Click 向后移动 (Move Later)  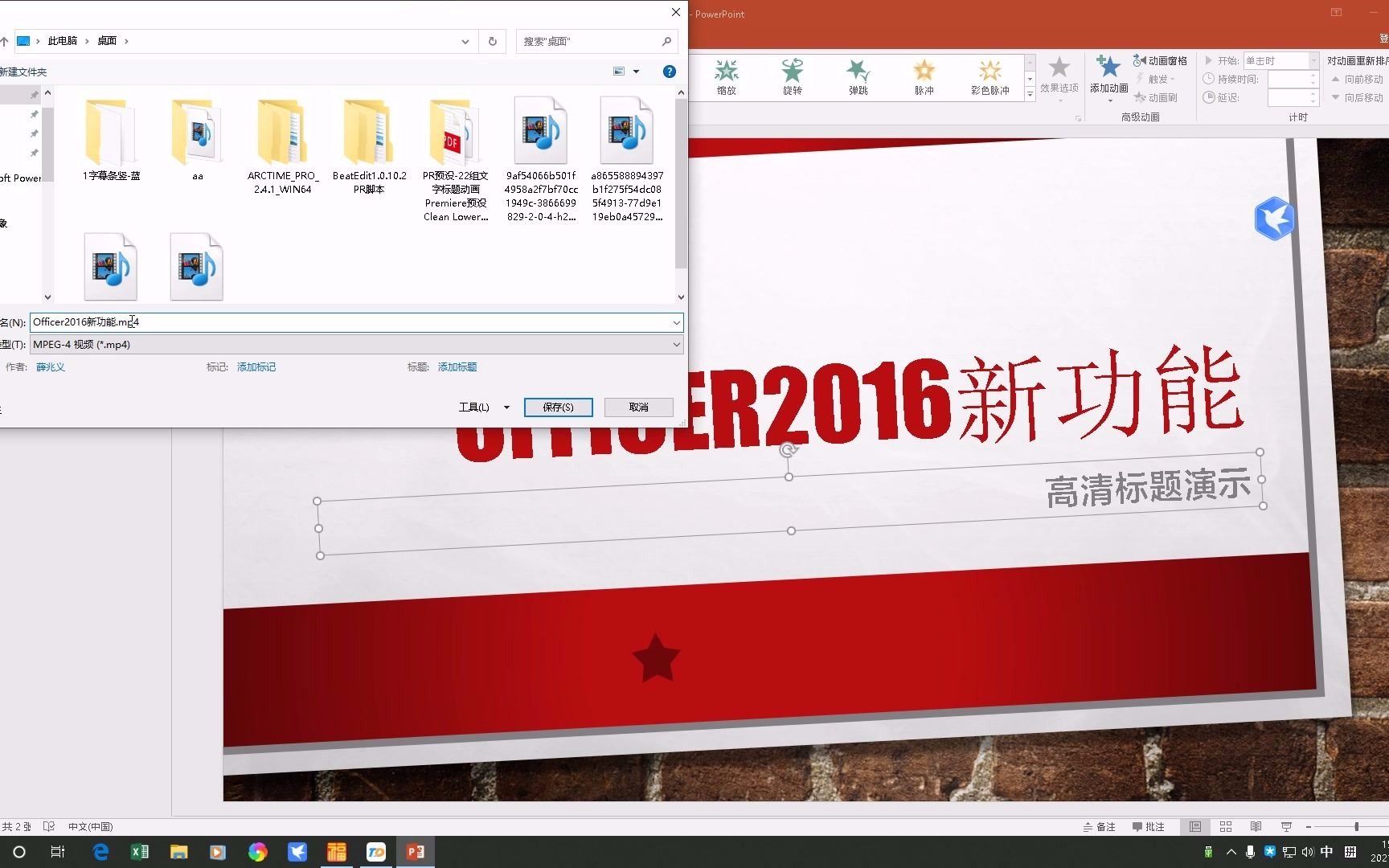1358,97
